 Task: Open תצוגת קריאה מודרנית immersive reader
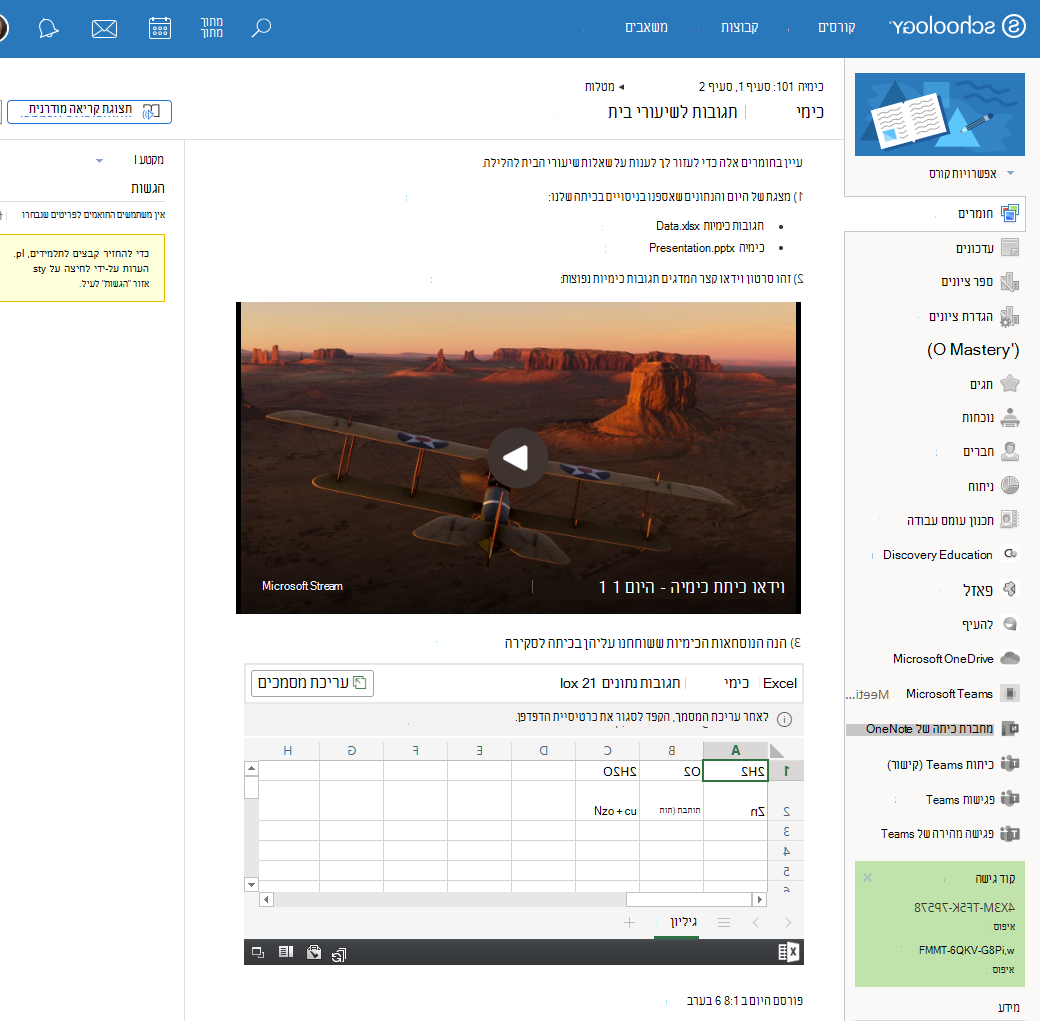(x=89, y=111)
